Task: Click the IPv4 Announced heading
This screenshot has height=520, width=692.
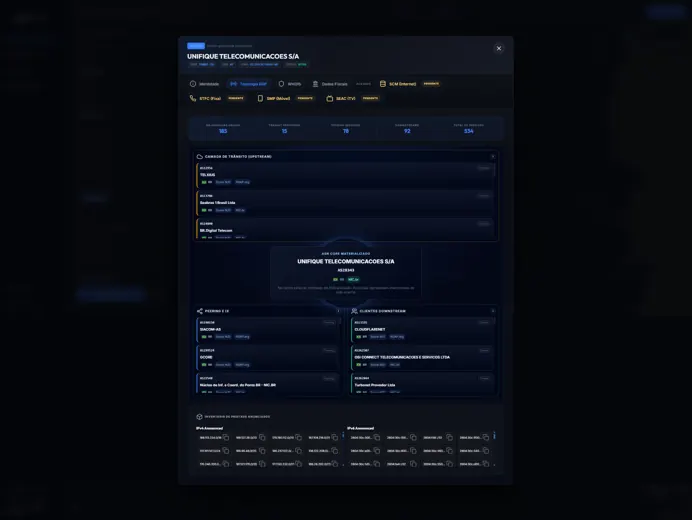Action: pyautogui.click(x=210, y=428)
